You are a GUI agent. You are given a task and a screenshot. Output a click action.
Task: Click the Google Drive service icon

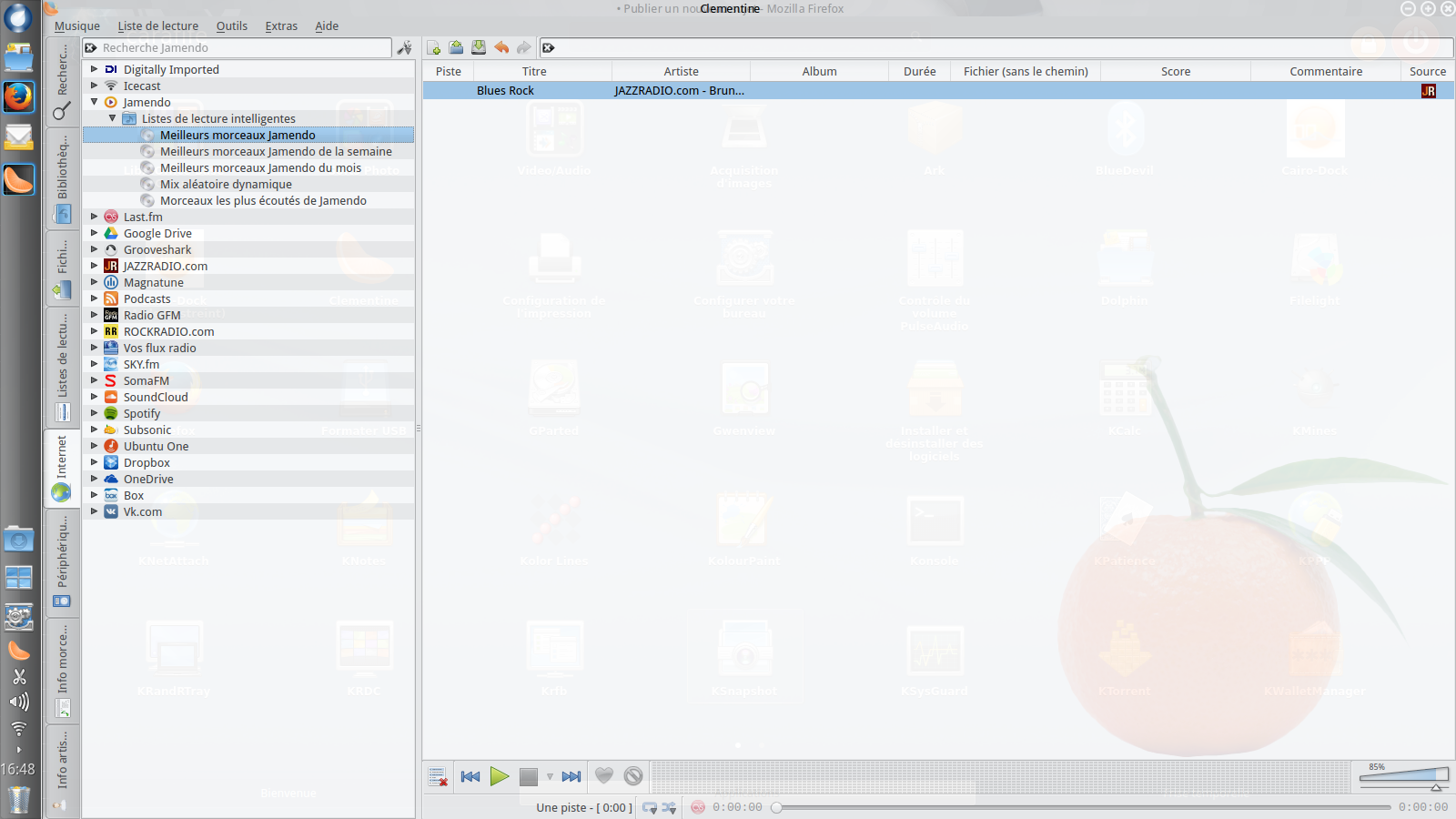(111, 233)
